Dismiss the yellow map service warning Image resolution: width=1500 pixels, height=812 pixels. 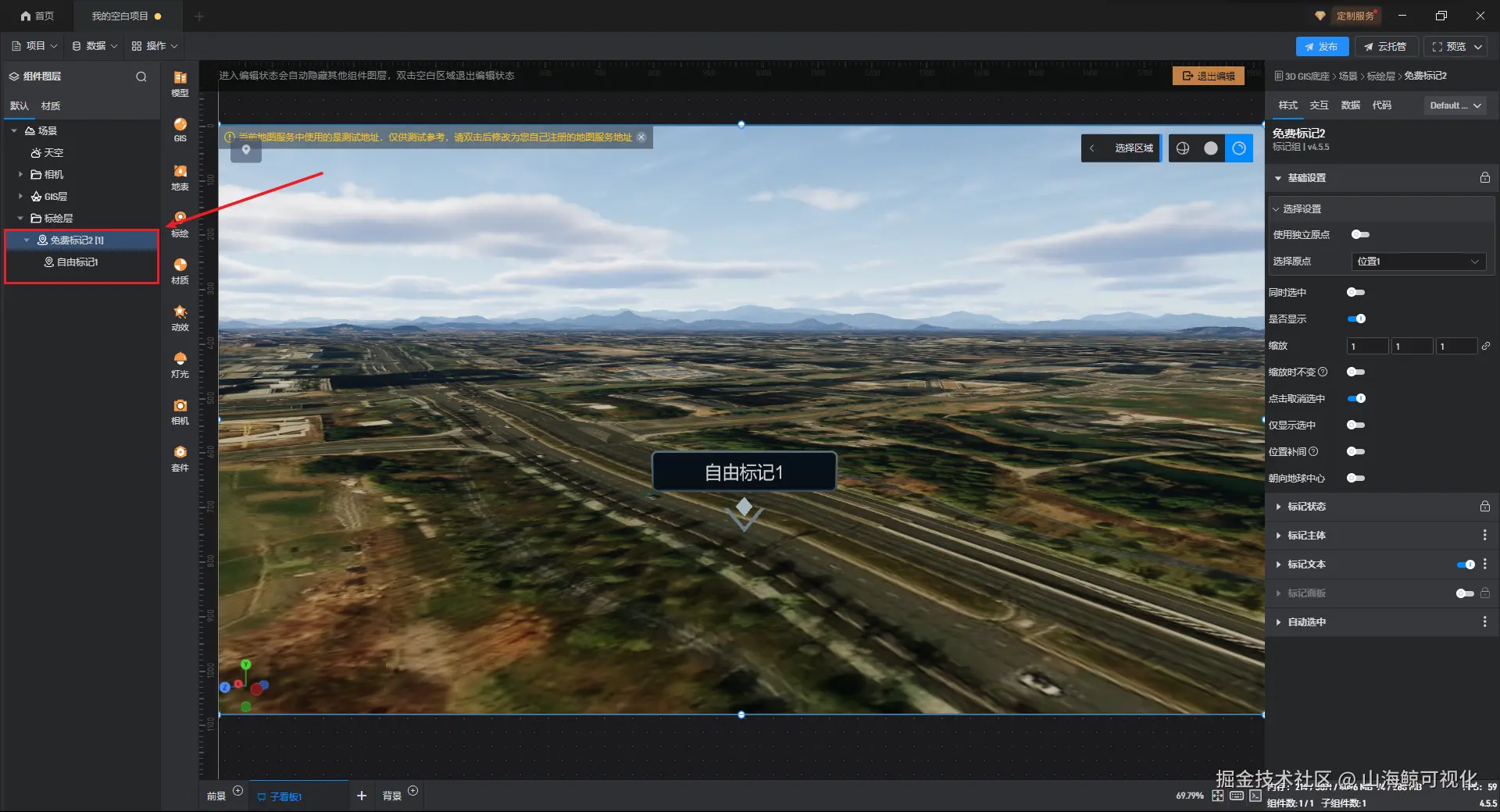coord(641,137)
